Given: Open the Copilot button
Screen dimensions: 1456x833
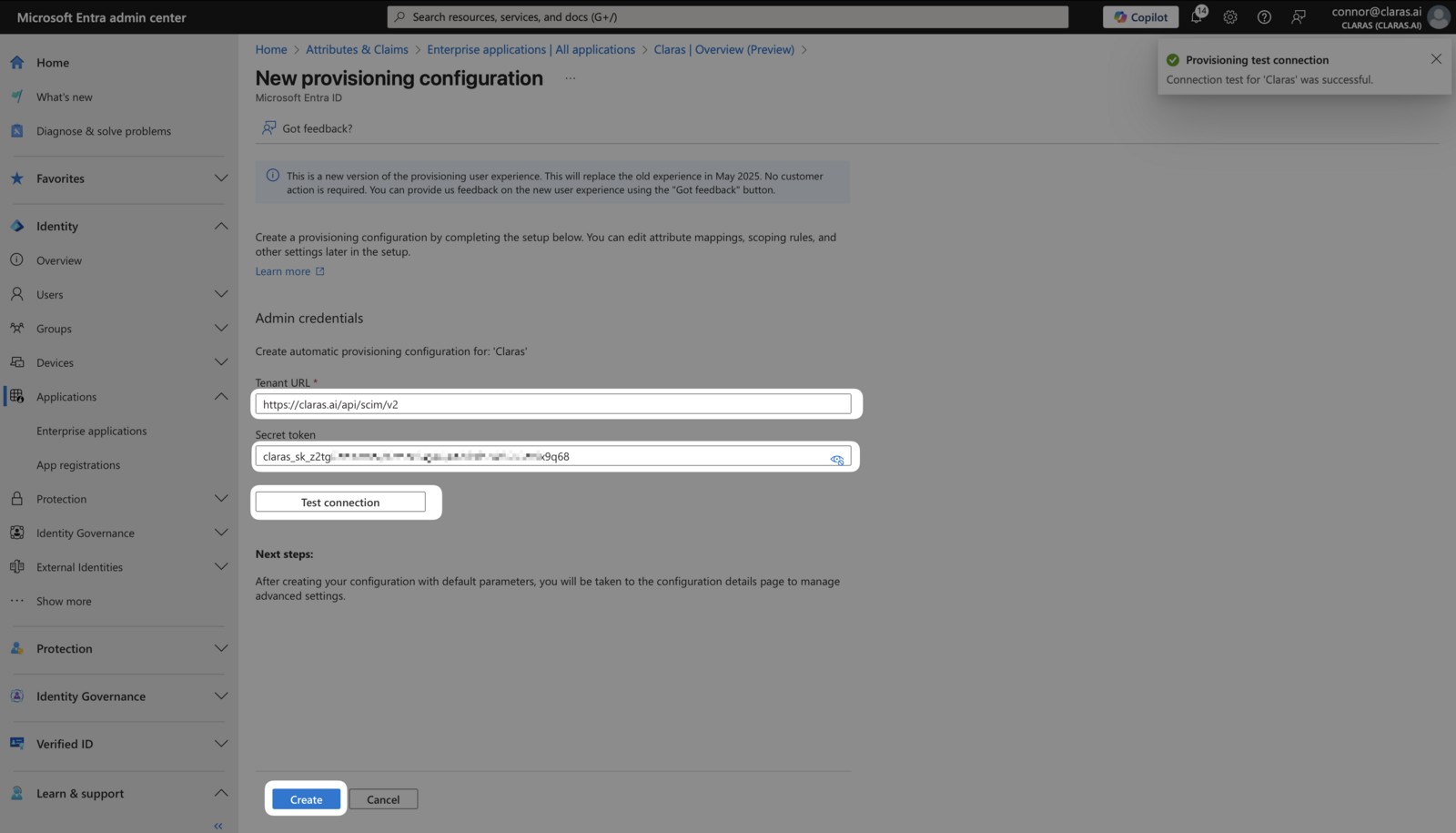Looking at the screenshot, I should click(x=1140, y=16).
